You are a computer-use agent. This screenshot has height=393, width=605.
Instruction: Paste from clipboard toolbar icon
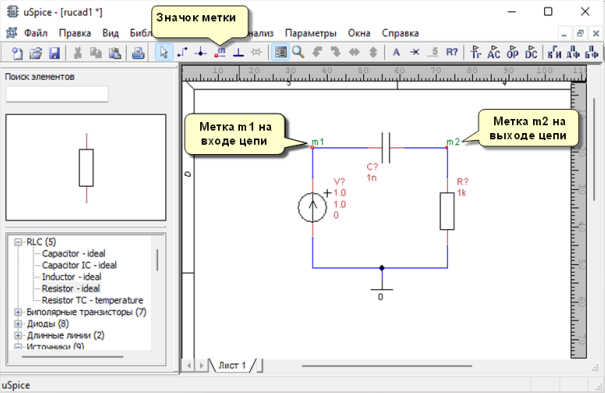[115, 52]
